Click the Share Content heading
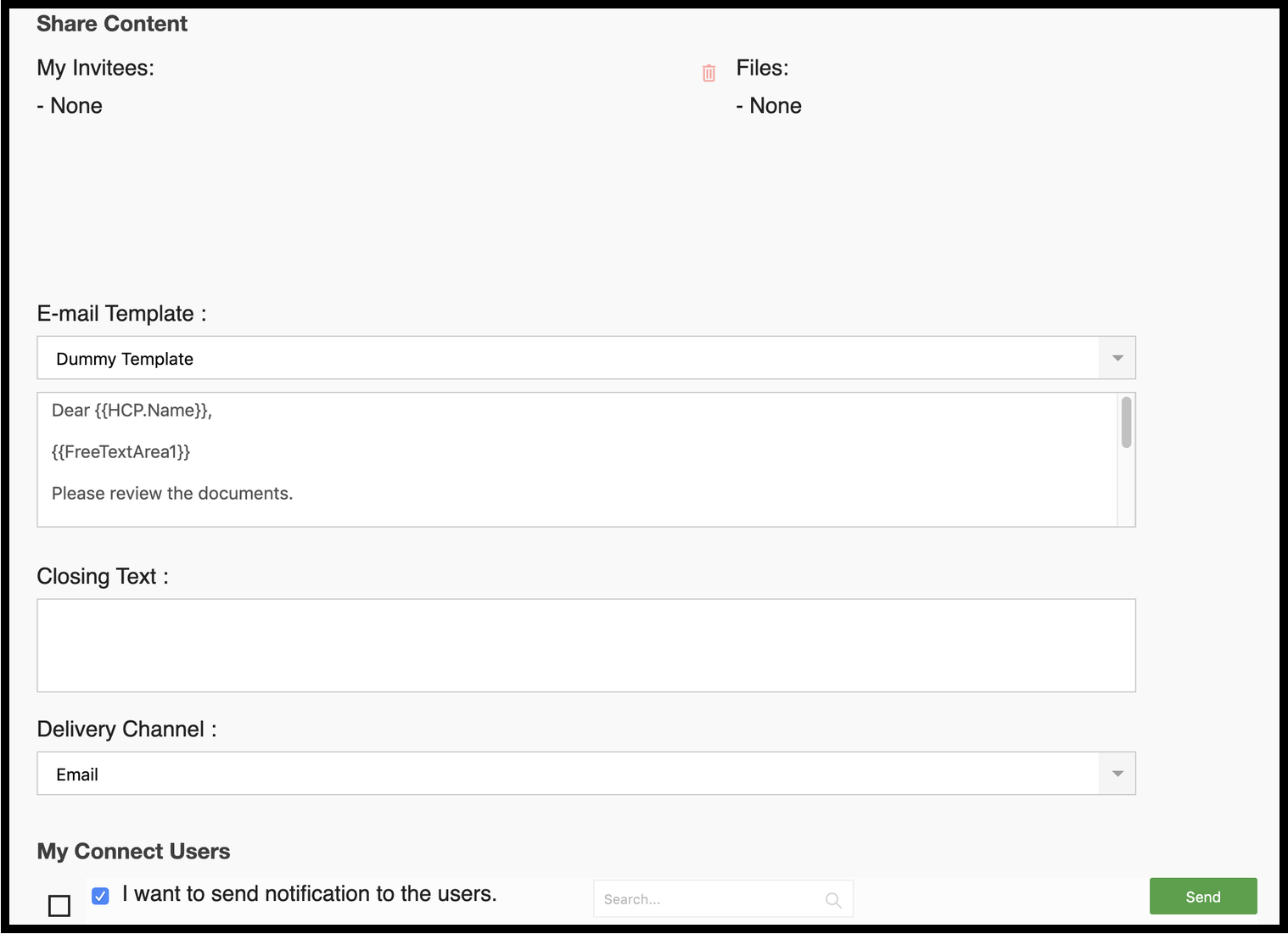 pos(112,24)
